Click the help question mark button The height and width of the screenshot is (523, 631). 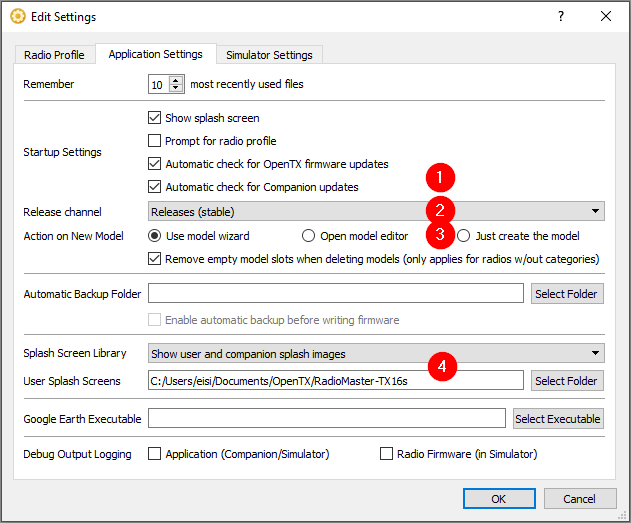[x=561, y=16]
